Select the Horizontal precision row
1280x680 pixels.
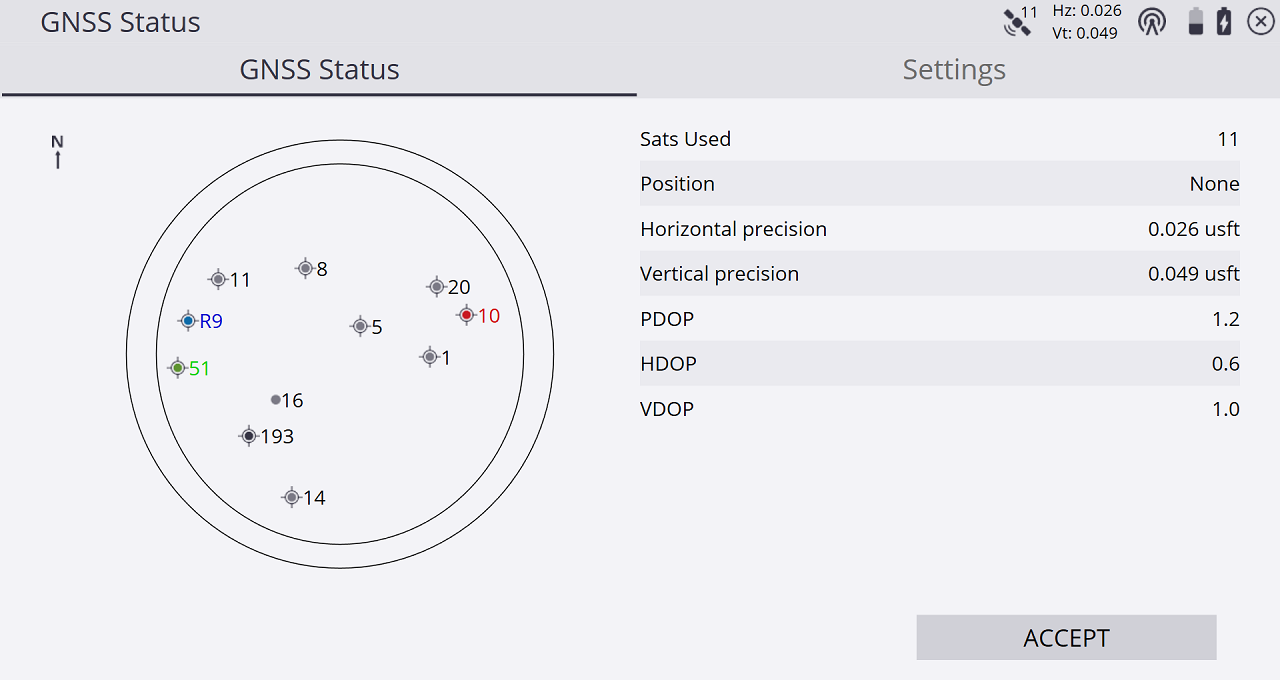tap(940, 229)
